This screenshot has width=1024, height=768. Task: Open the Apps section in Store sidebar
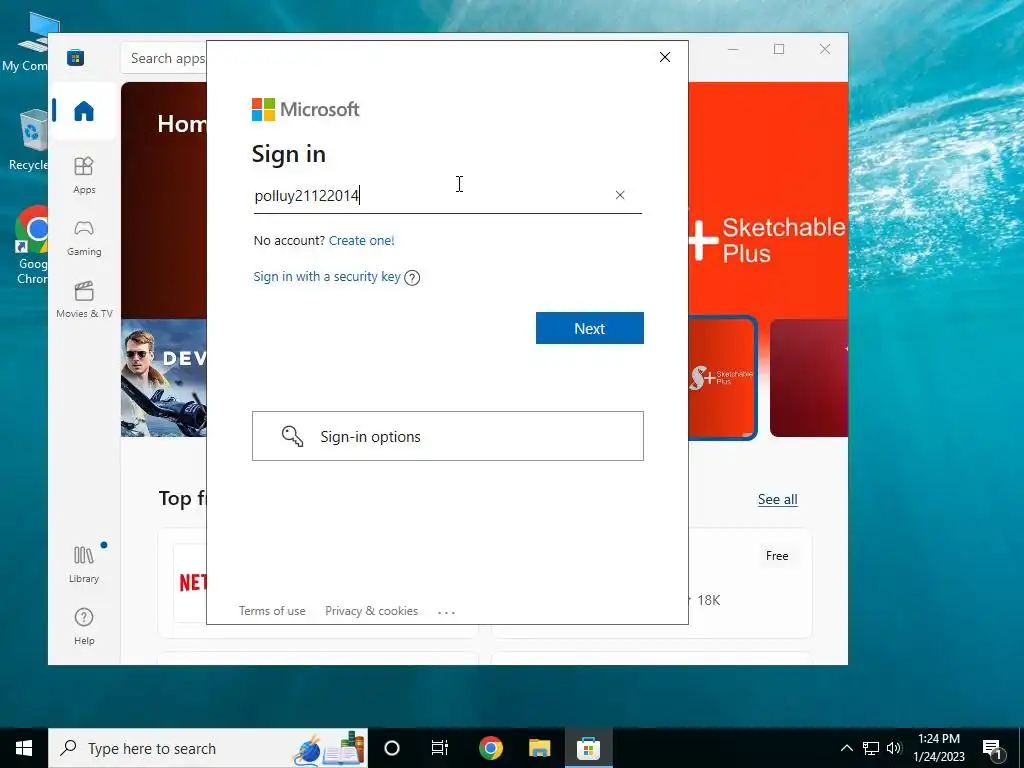click(x=84, y=176)
